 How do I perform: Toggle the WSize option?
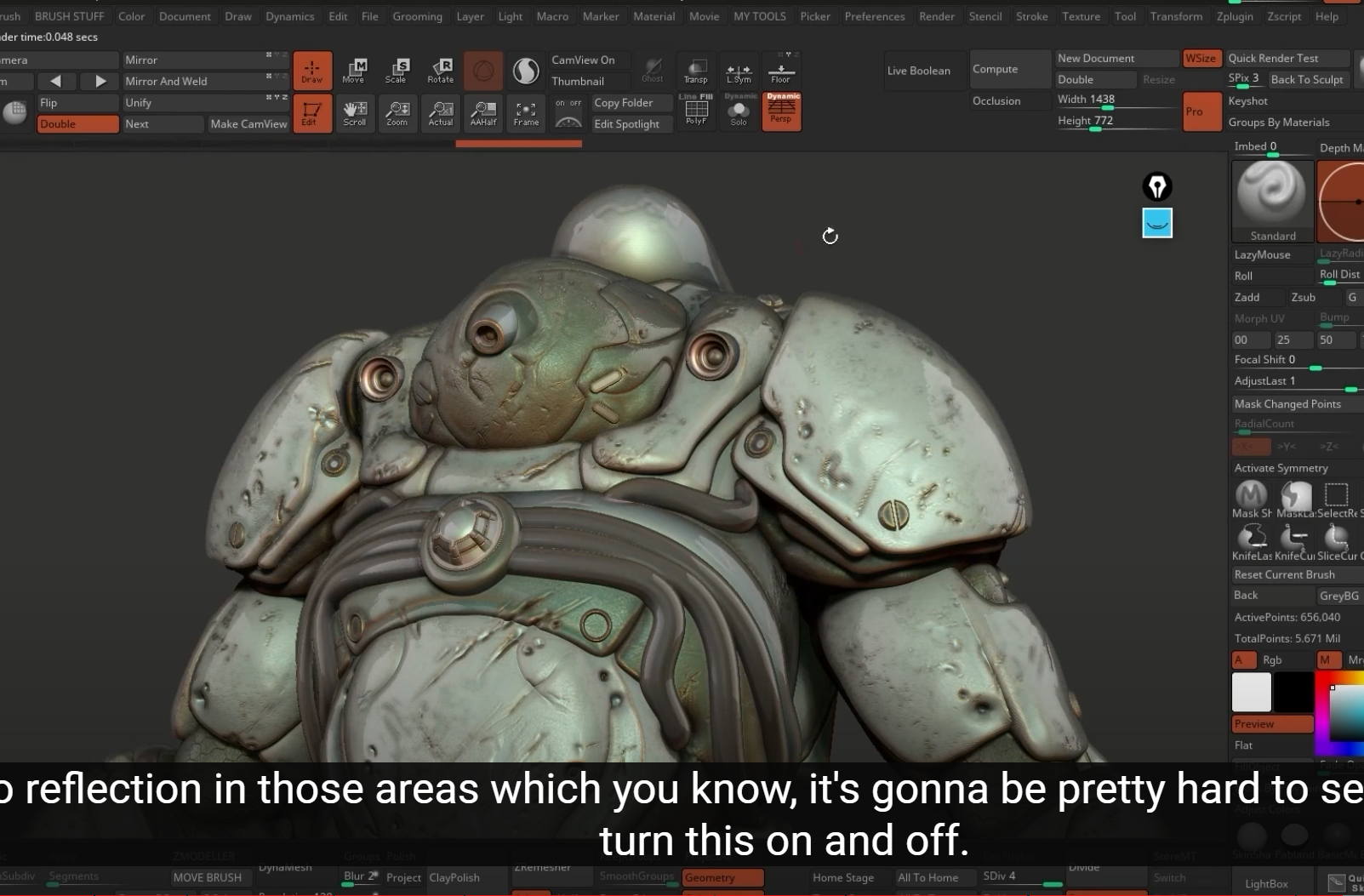click(1201, 58)
